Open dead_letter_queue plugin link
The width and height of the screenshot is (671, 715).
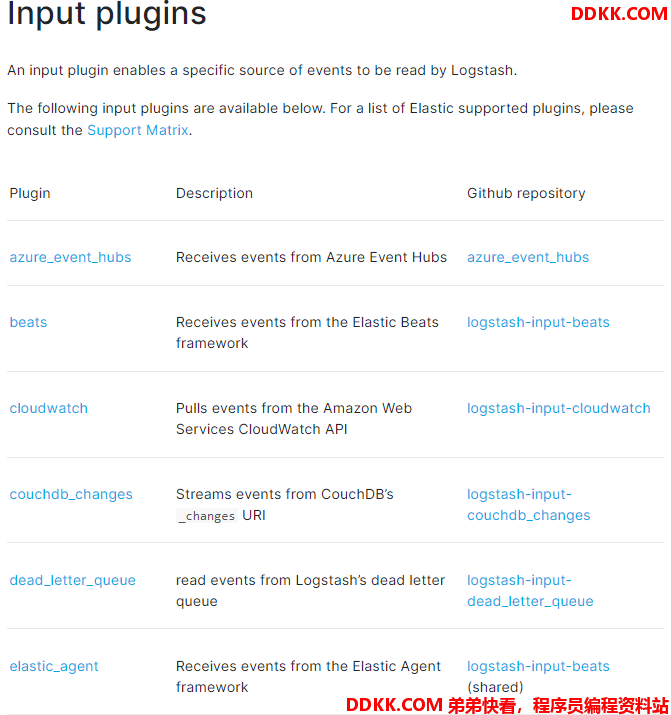(72, 580)
